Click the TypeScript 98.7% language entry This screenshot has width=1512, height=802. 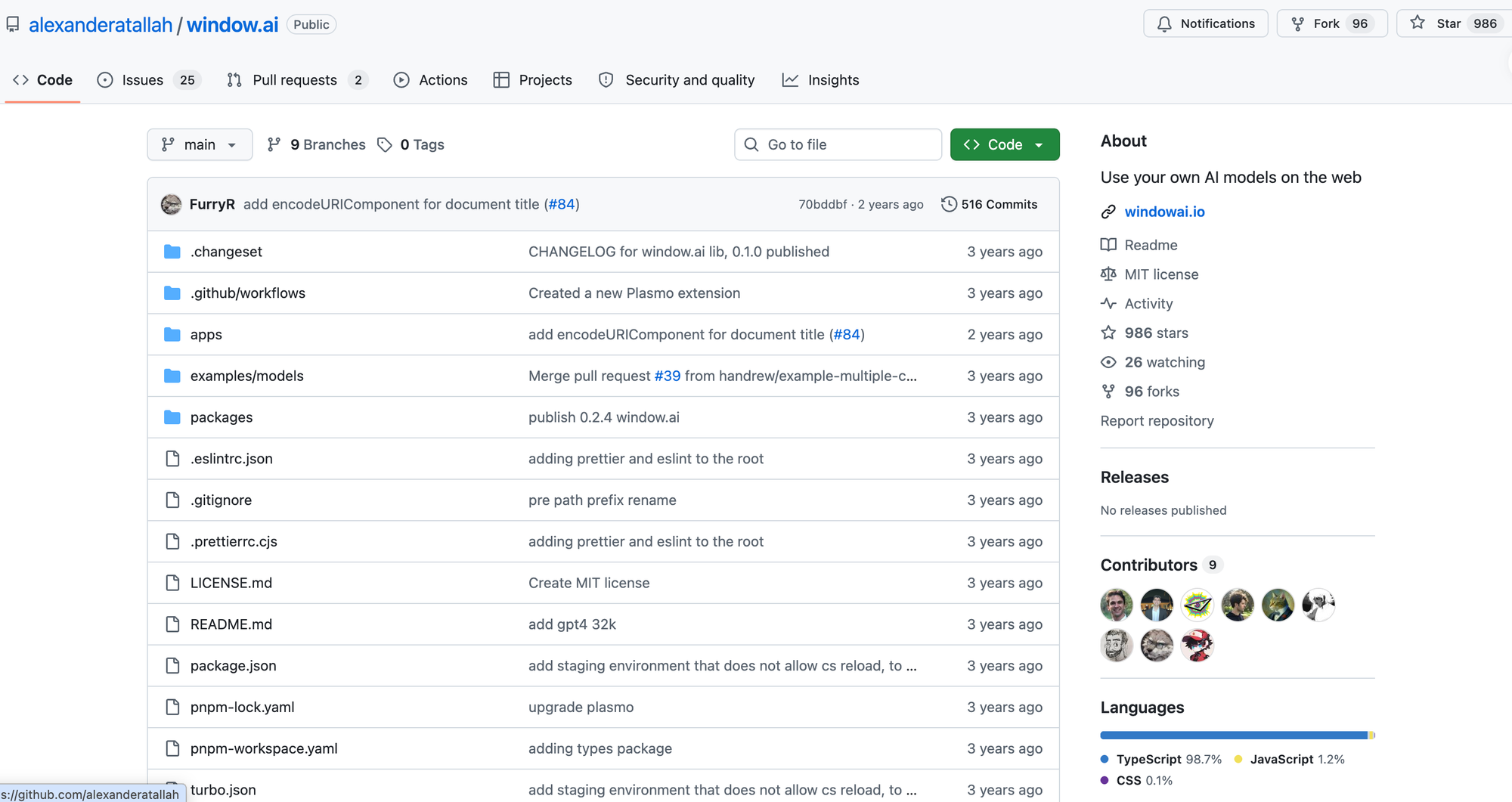pos(1161,760)
